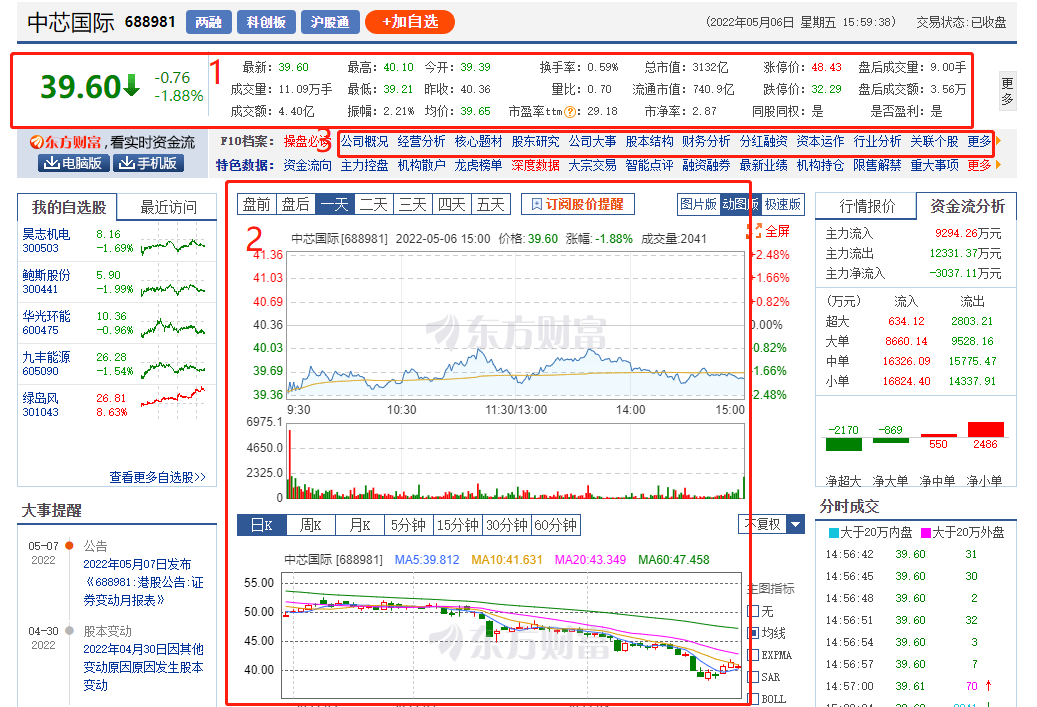Open the 财务分析 link
Viewport: 1037px width, 707px height.
point(706,141)
